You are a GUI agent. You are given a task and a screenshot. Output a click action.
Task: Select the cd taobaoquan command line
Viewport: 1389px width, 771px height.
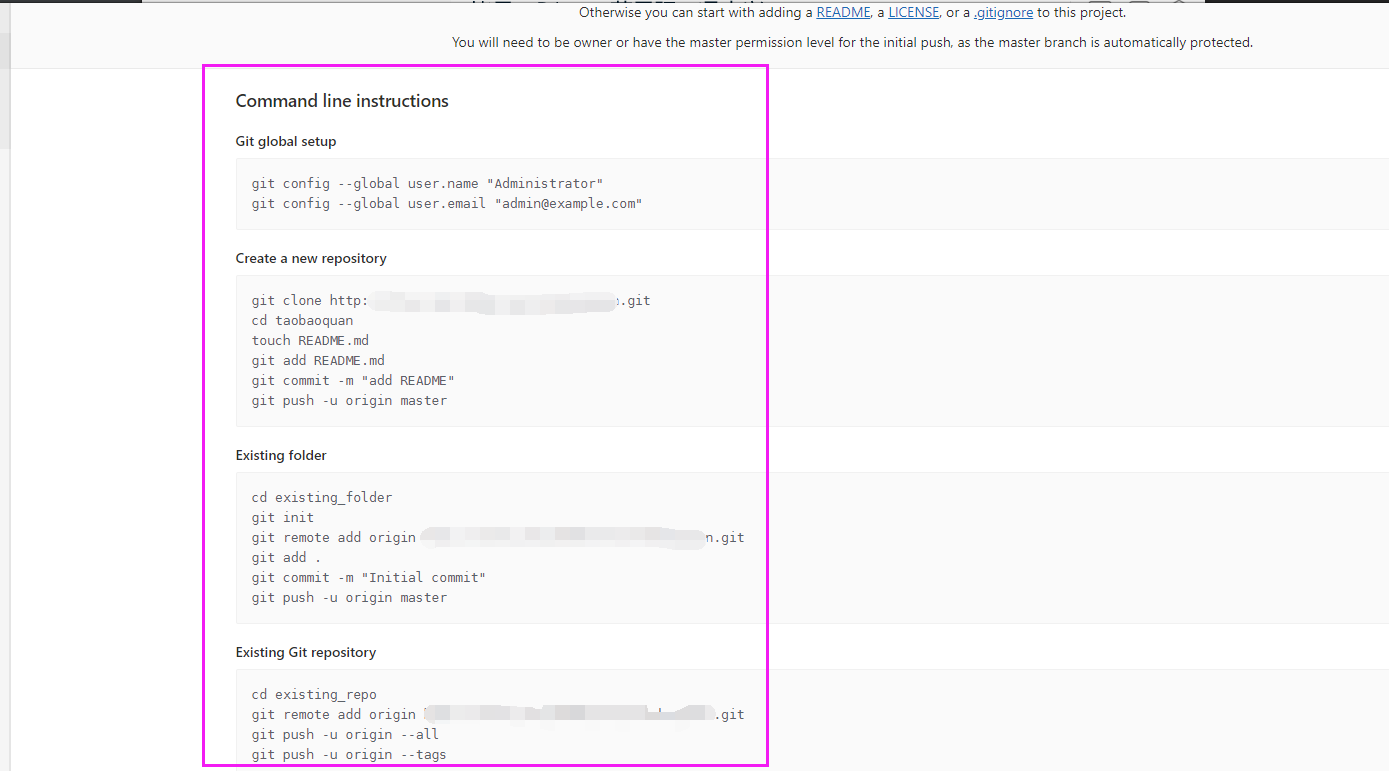pyautogui.click(x=302, y=320)
